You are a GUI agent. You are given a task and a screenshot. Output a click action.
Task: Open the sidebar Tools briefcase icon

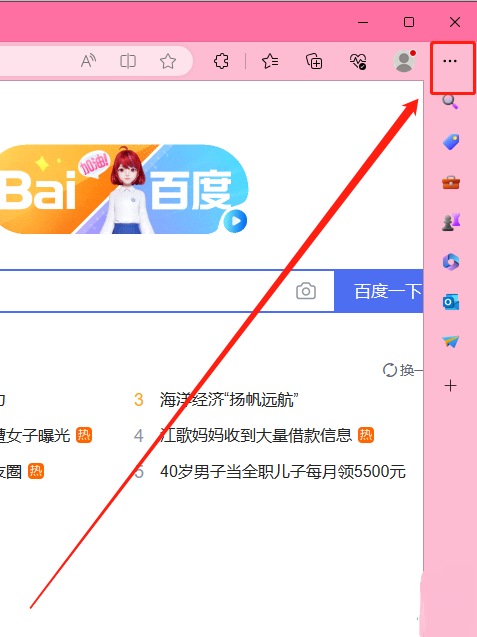tap(451, 182)
